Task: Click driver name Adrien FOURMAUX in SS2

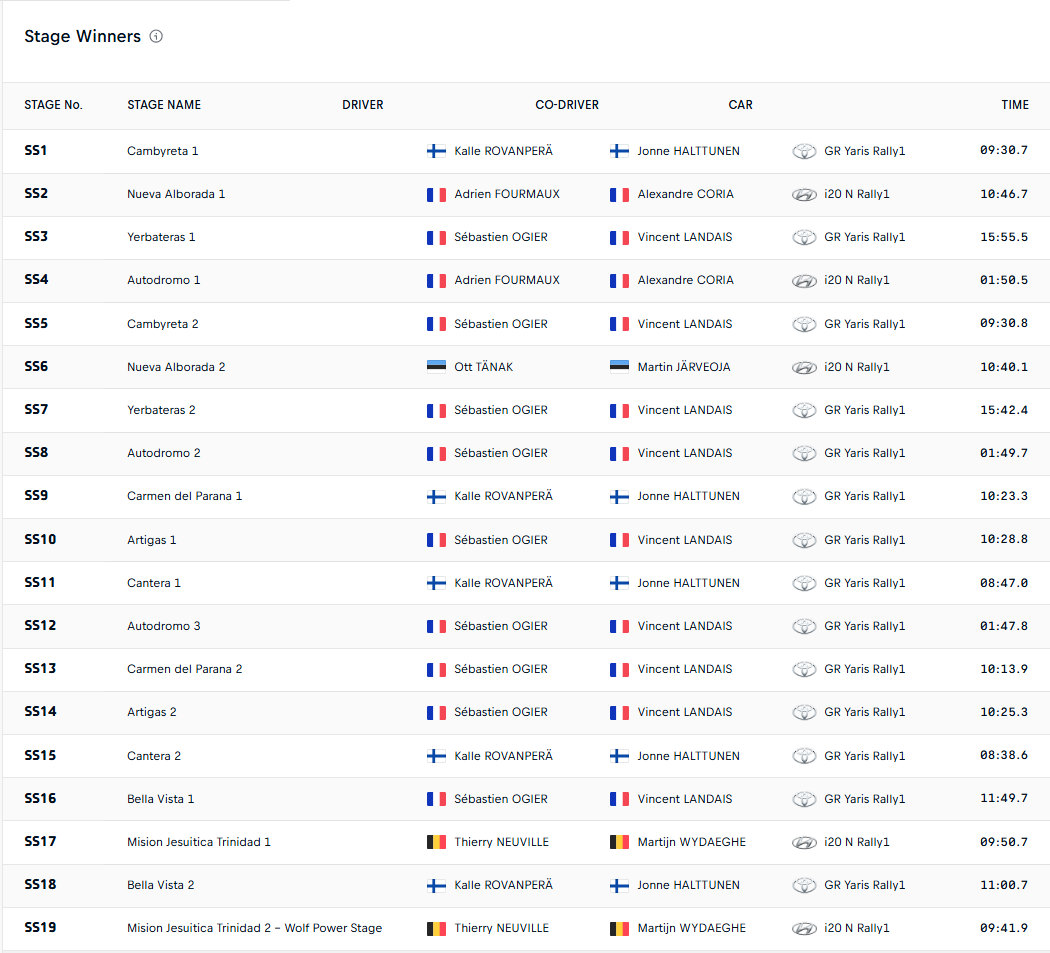Action: point(507,194)
